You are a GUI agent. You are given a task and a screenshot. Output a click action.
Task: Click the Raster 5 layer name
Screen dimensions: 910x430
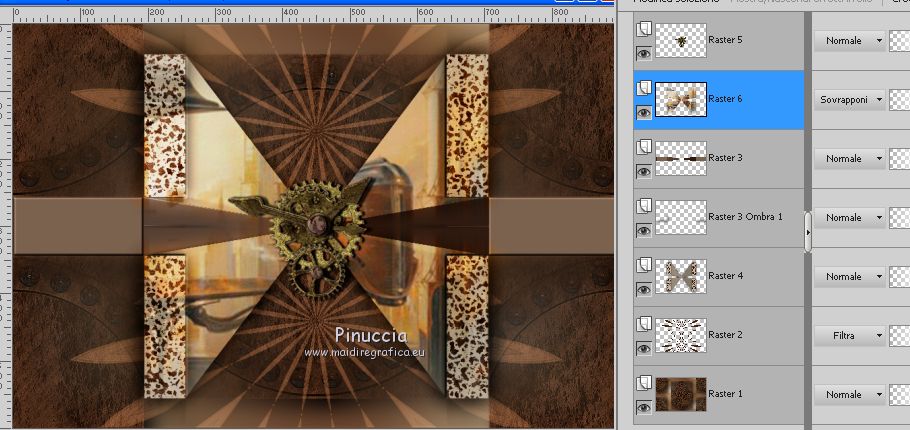pyautogui.click(x=725, y=40)
